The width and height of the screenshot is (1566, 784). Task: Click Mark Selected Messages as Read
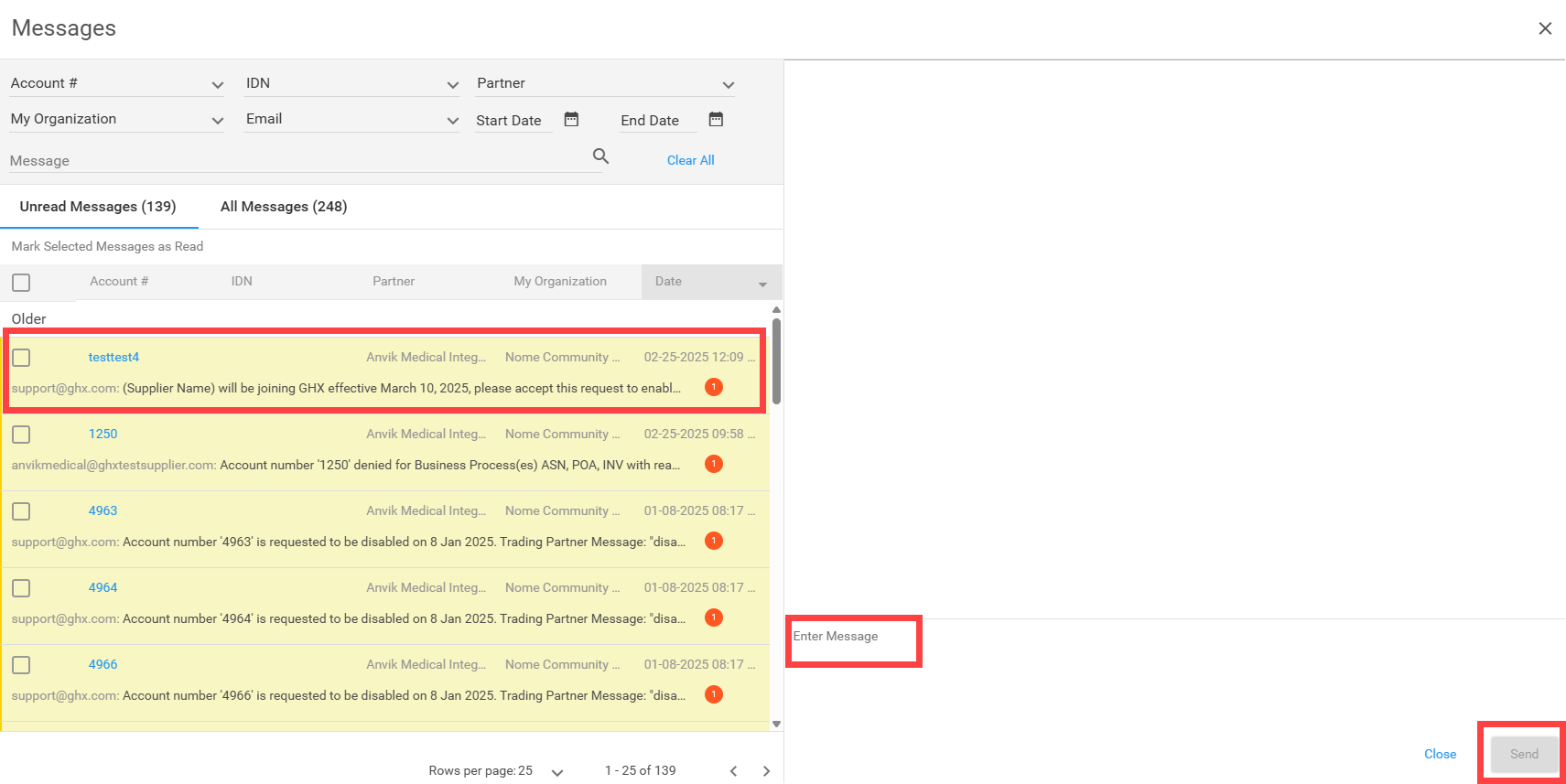(107, 246)
